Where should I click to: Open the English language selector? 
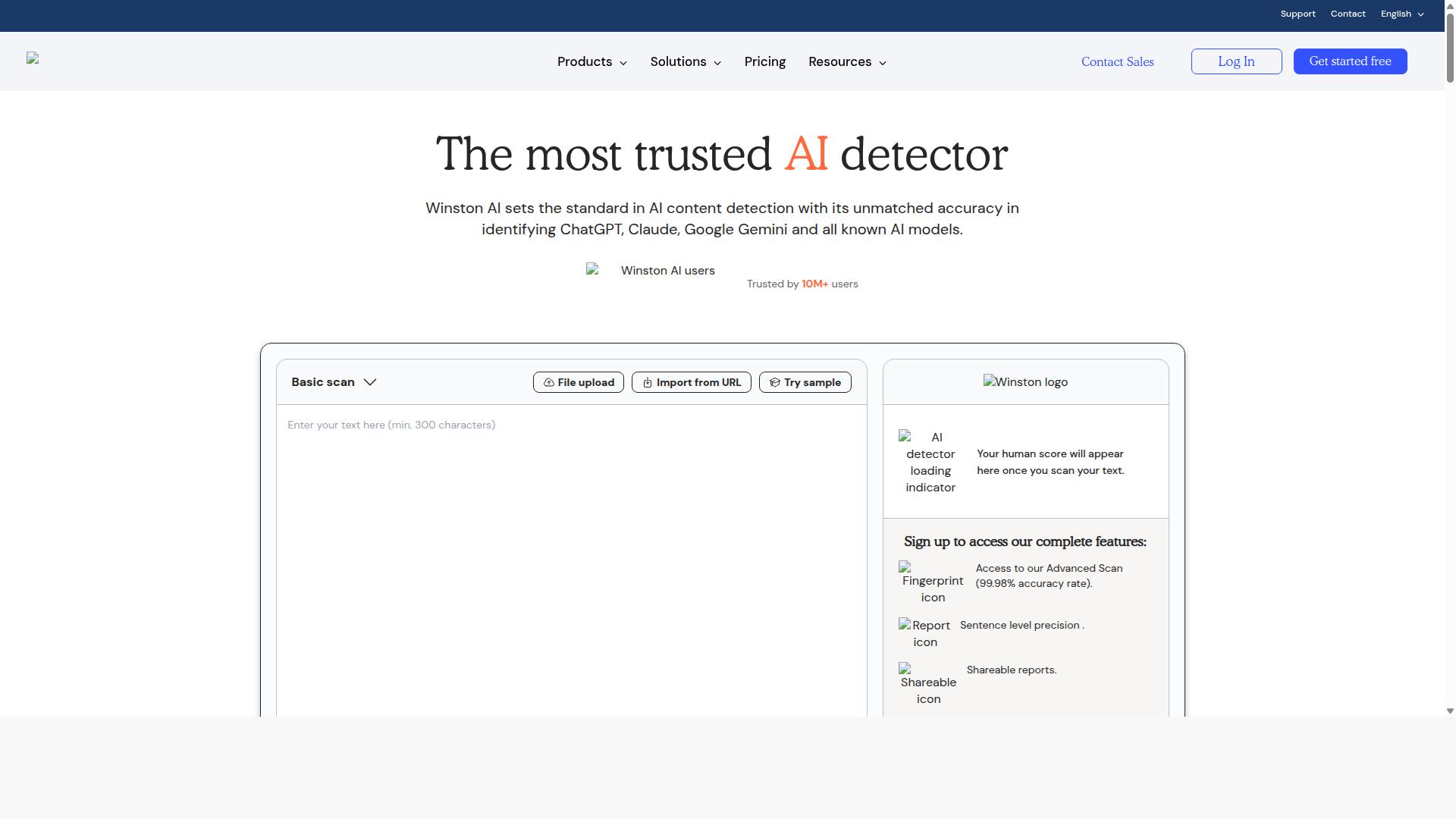click(1402, 14)
